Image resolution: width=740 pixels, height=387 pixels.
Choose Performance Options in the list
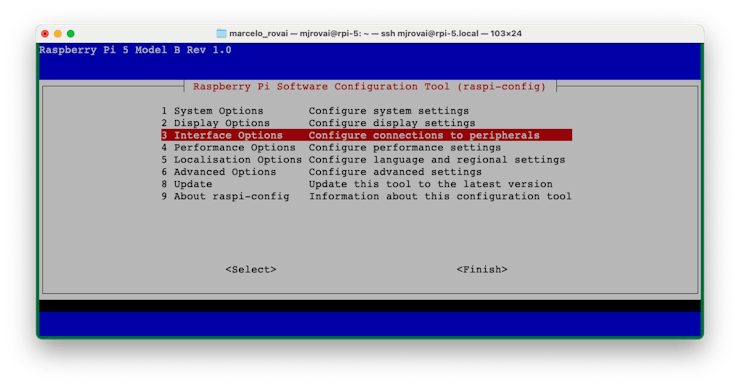[366, 148]
